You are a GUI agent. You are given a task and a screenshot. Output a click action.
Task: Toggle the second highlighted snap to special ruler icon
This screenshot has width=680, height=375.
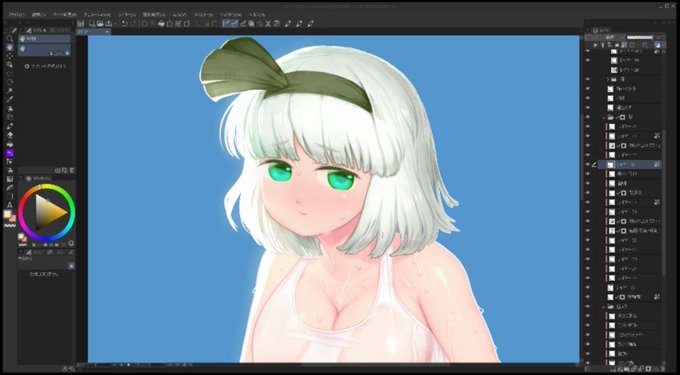(x=235, y=23)
